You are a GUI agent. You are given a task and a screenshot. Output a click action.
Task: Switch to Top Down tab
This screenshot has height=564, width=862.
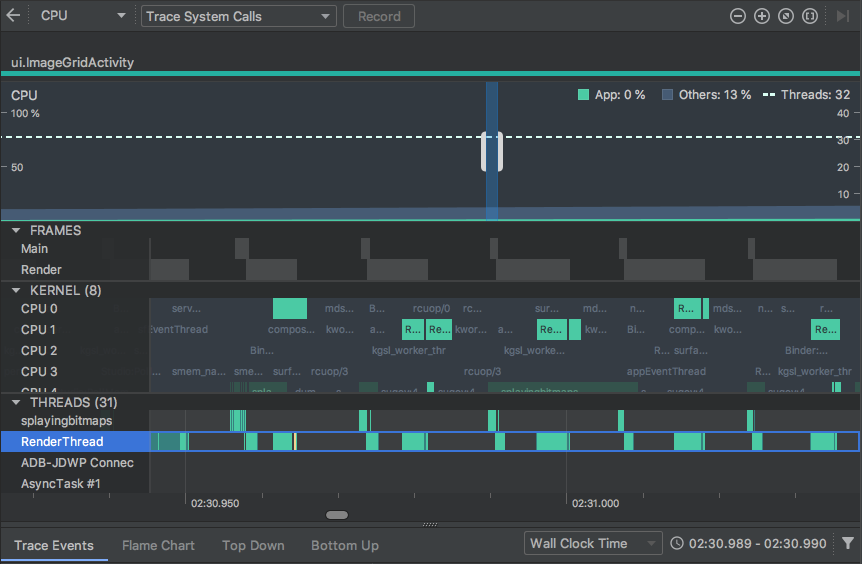coord(253,545)
